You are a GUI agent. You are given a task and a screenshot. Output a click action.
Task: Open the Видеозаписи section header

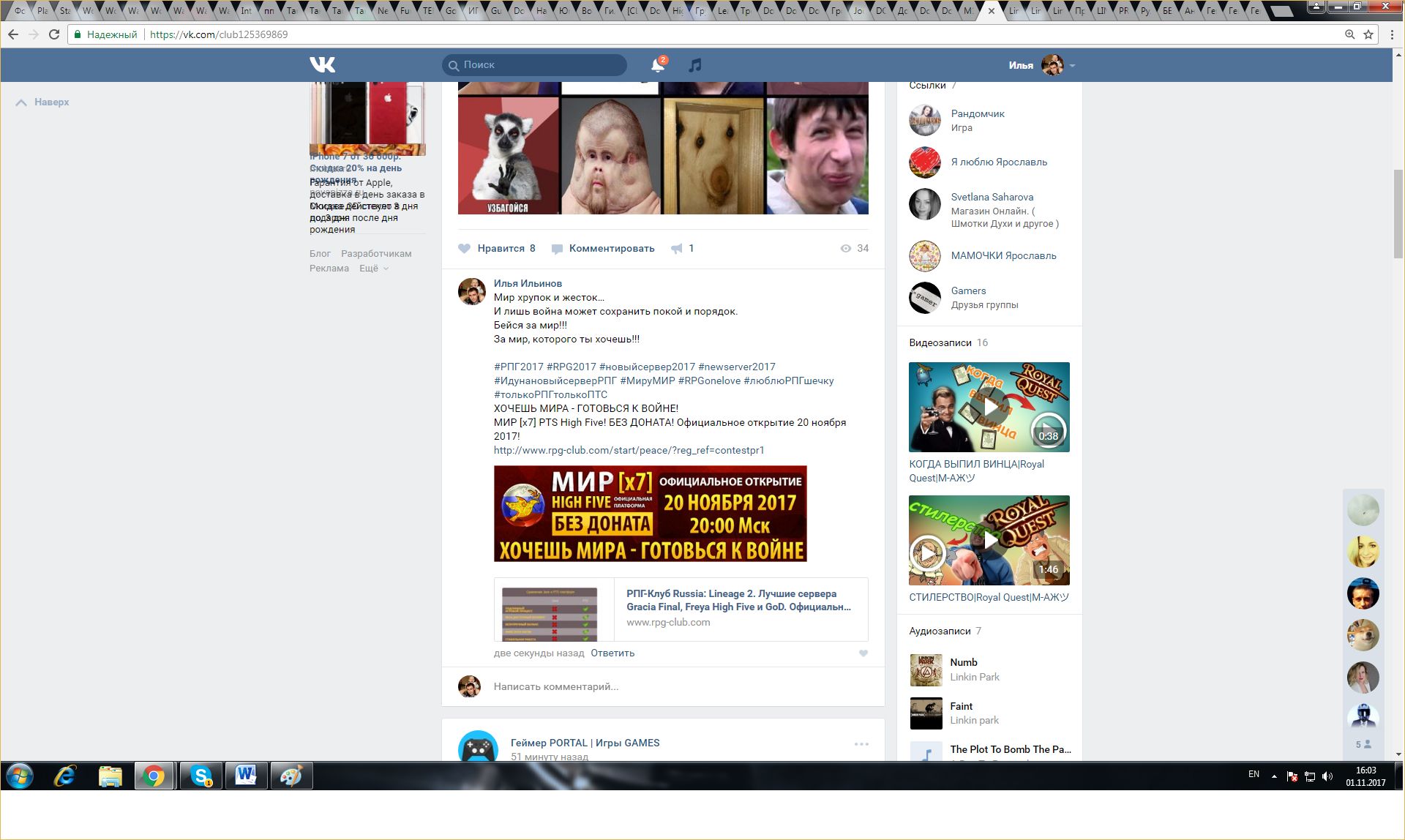click(x=940, y=342)
